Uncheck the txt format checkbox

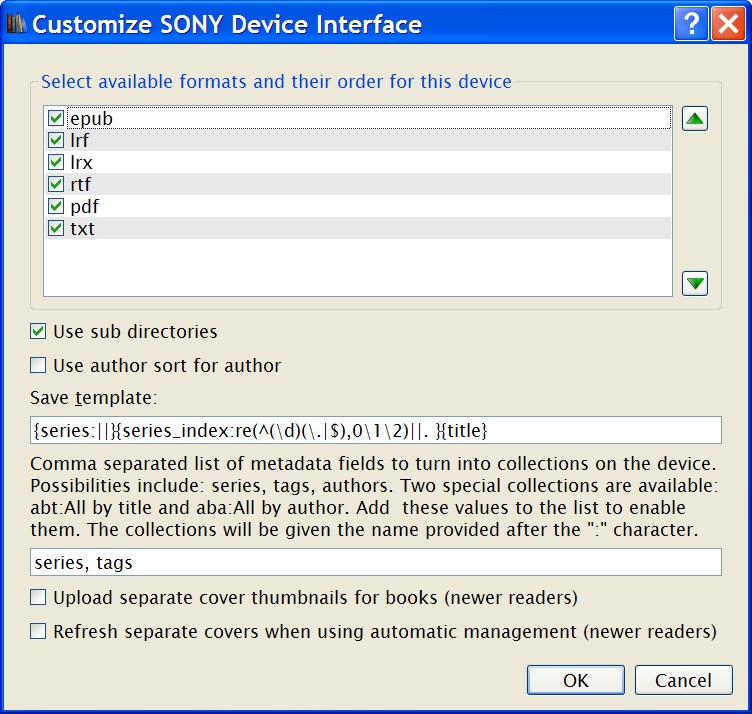pos(56,228)
